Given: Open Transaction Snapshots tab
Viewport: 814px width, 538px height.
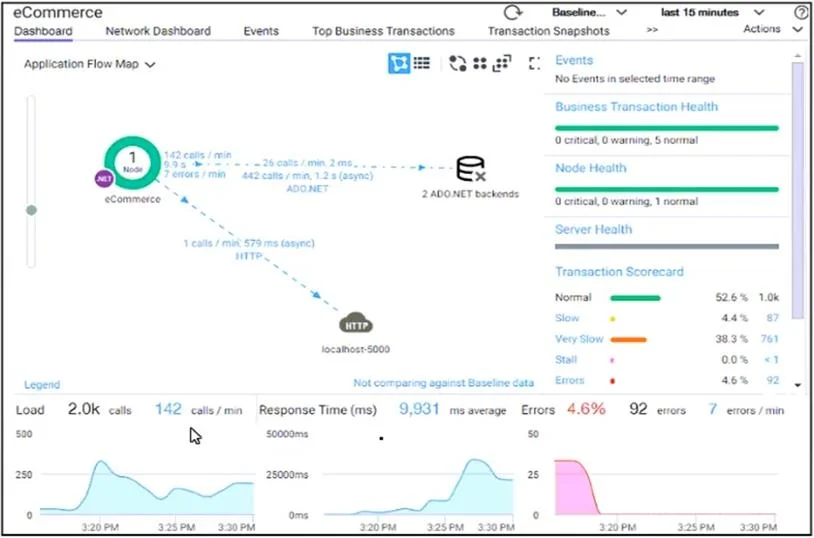Looking at the screenshot, I should (548, 31).
